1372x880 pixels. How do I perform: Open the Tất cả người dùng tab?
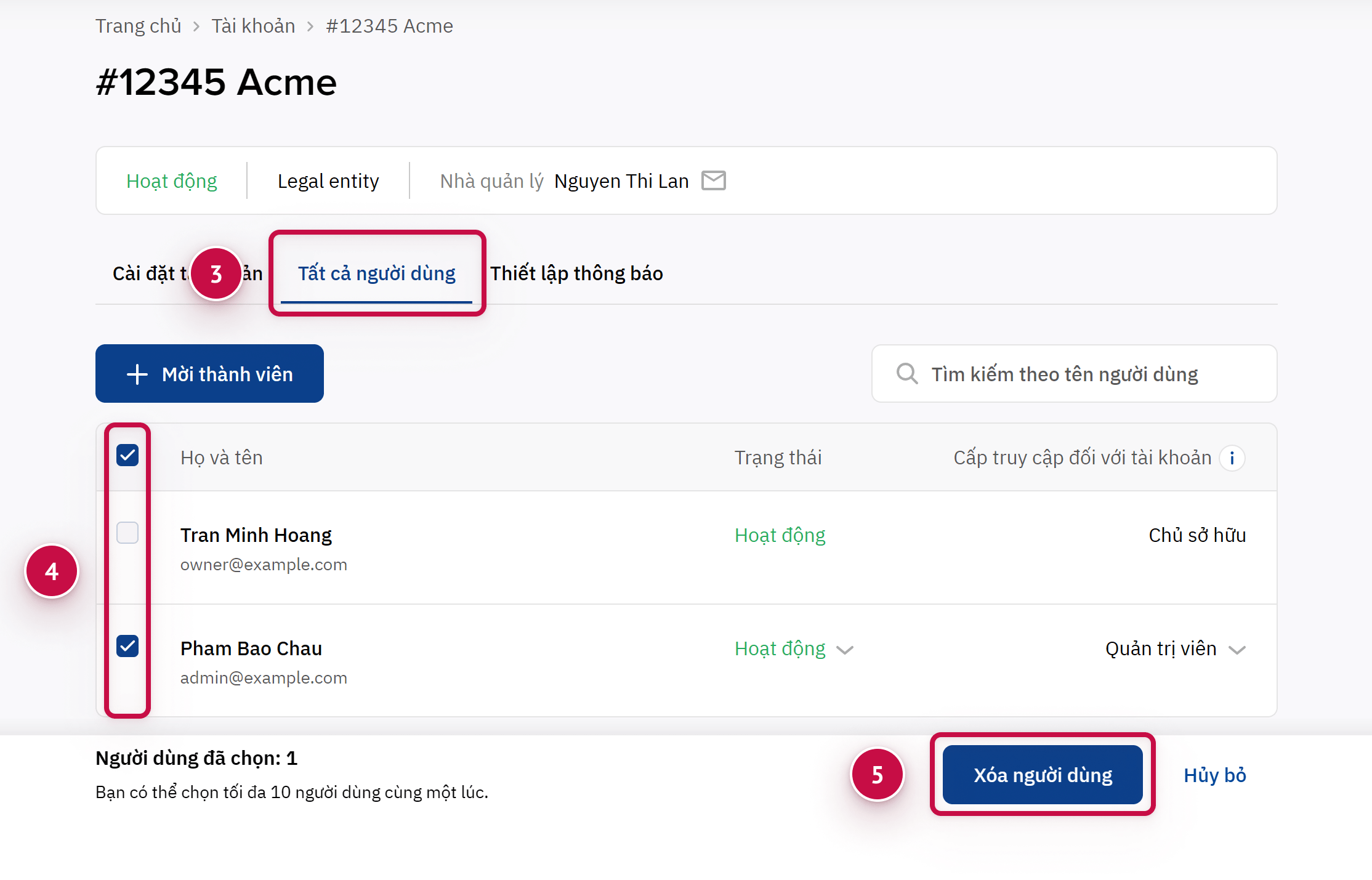376,273
